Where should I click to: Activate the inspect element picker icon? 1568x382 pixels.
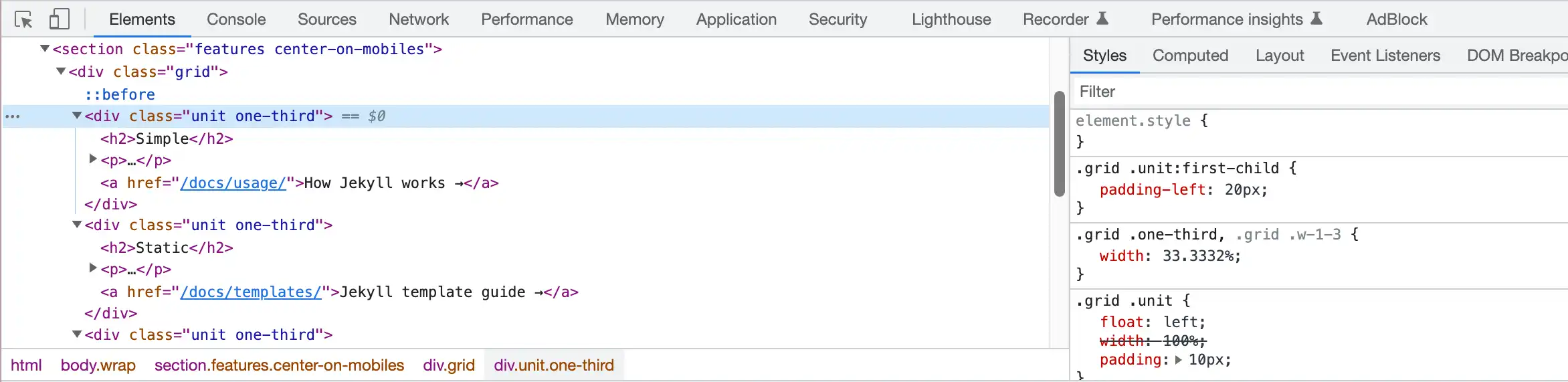tap(23, 20)
